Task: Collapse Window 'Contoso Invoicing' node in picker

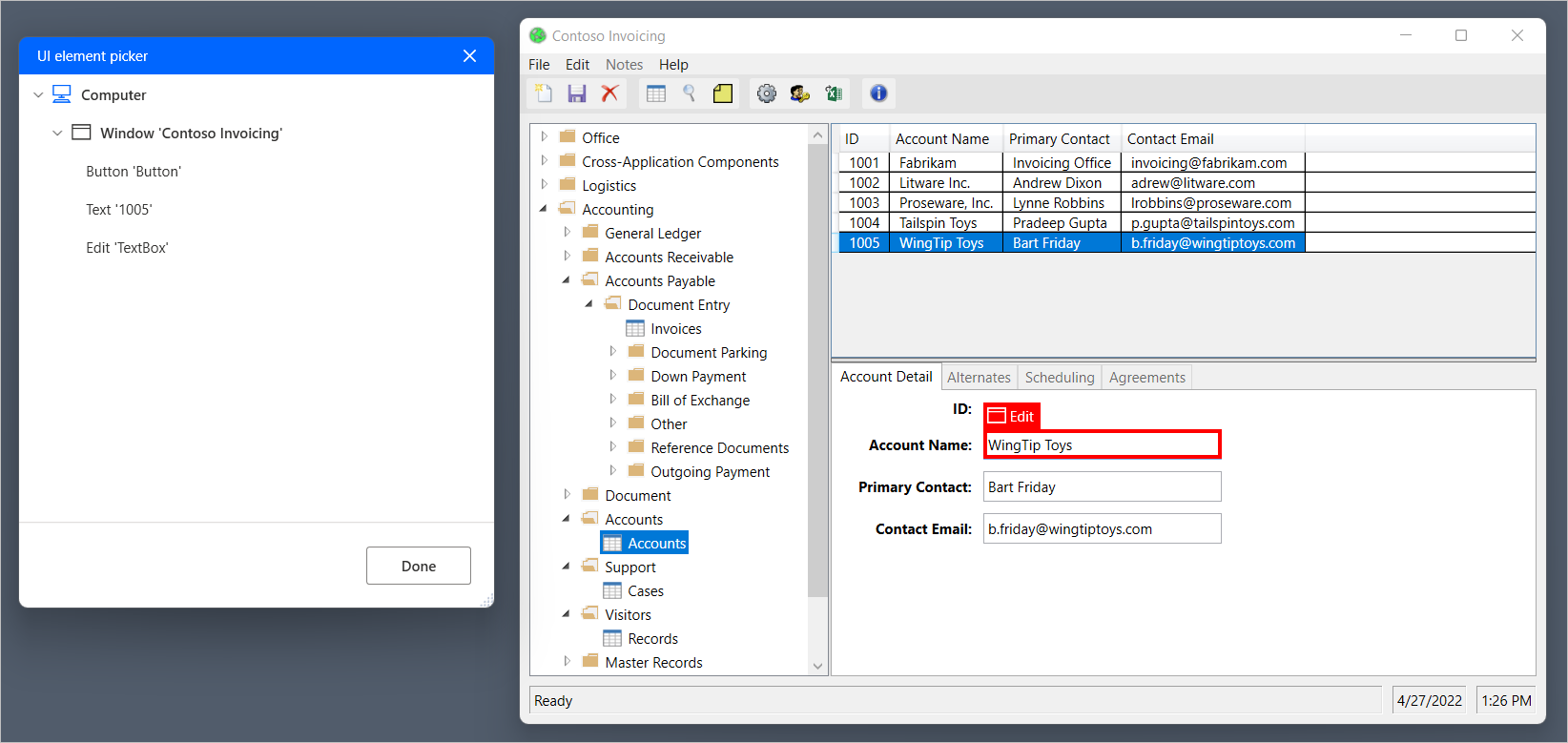Action: [57, 134]
